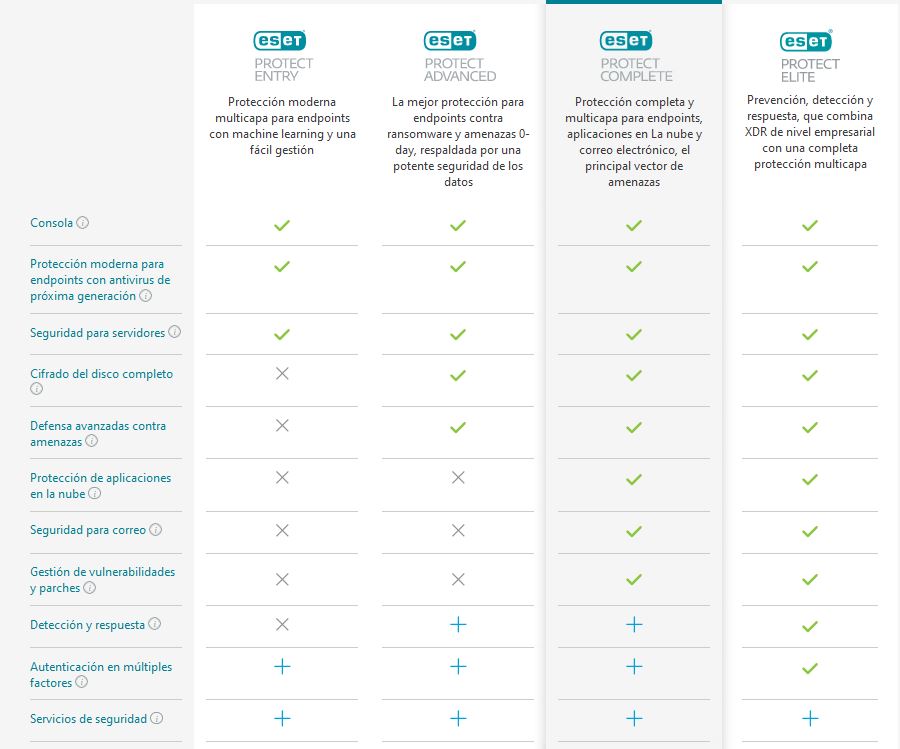Expand the plus for Autenticación en múltiples factores under Entry

[x=281, y=665]
